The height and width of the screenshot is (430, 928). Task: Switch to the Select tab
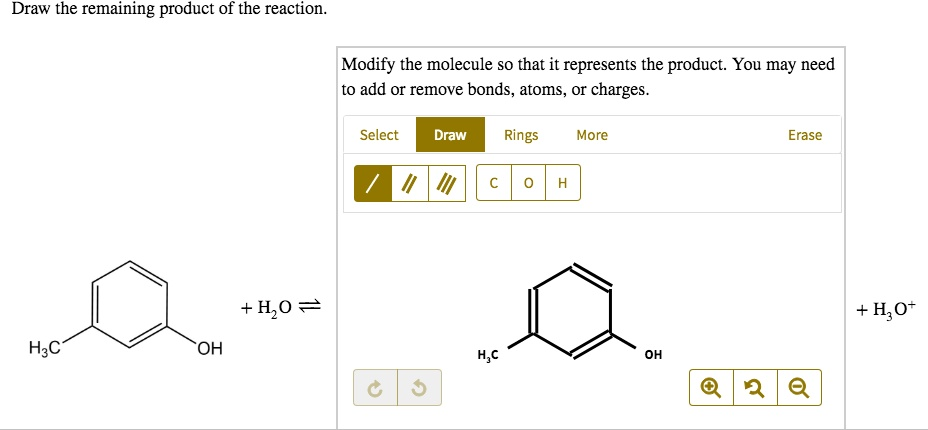pyautogui.click(x=379, y=135)
